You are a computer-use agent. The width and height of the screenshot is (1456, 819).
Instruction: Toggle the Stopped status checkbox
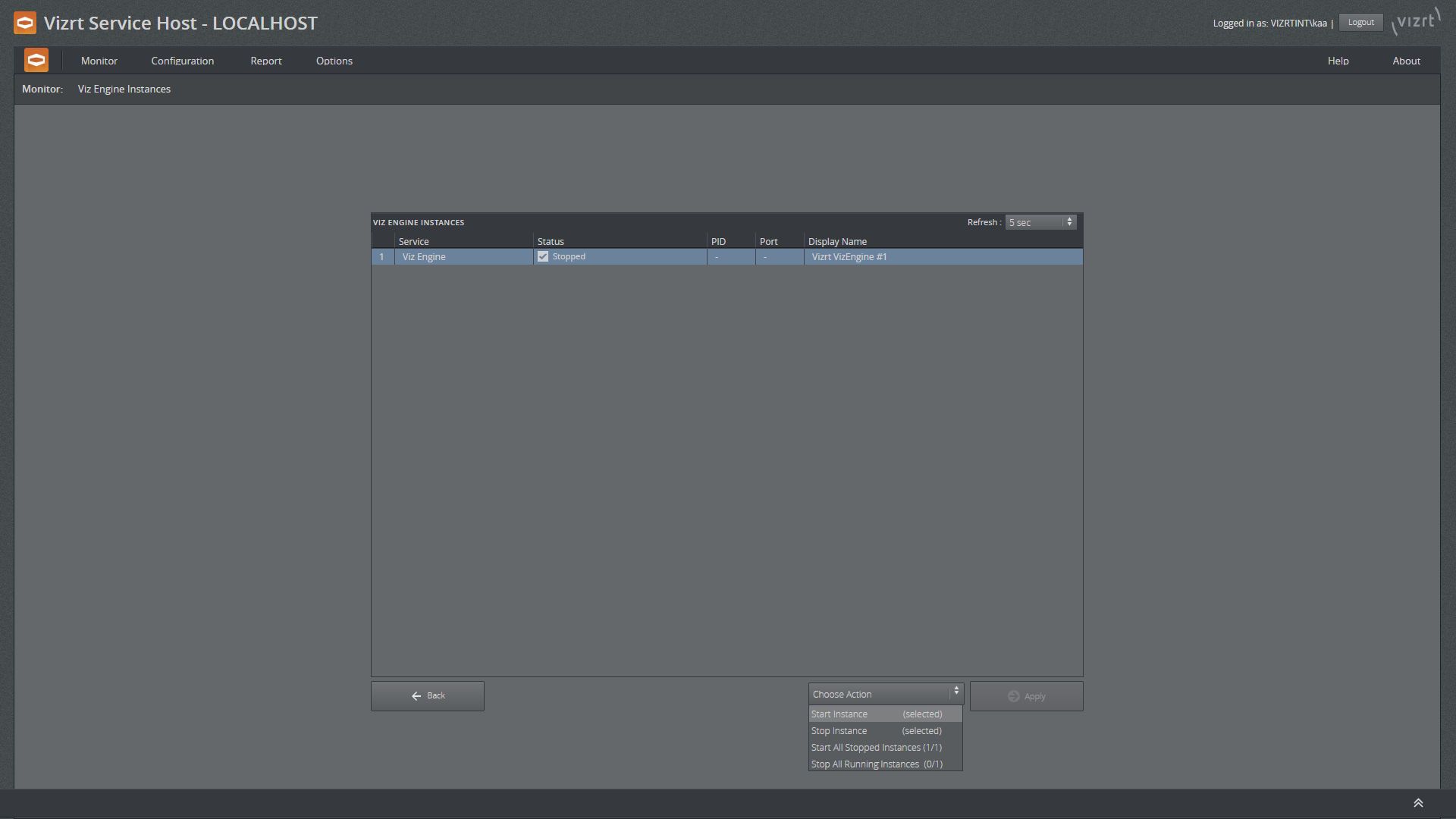(x=543, y=257)
